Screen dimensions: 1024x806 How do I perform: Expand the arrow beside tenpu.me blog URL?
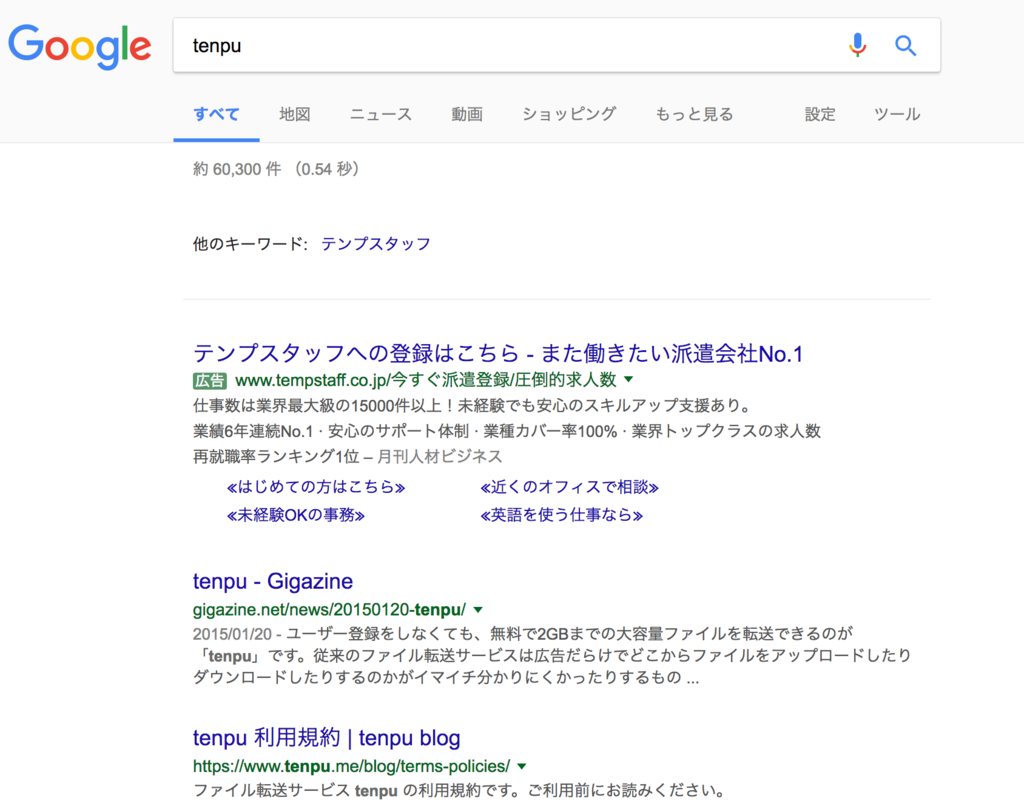coord(522,766)
